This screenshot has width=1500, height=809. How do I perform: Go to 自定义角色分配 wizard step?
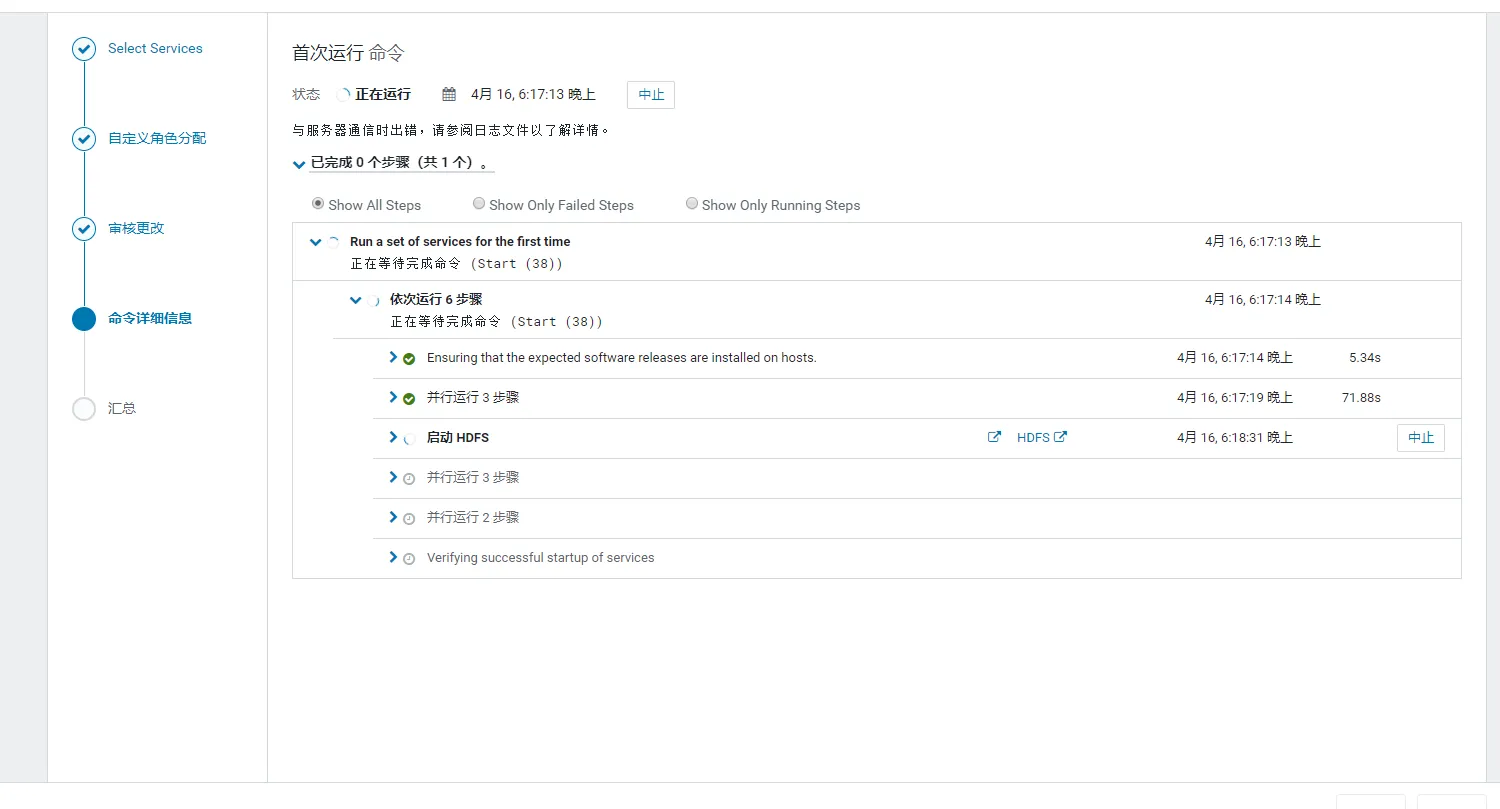pyautogui.click(x=157, y=139)
